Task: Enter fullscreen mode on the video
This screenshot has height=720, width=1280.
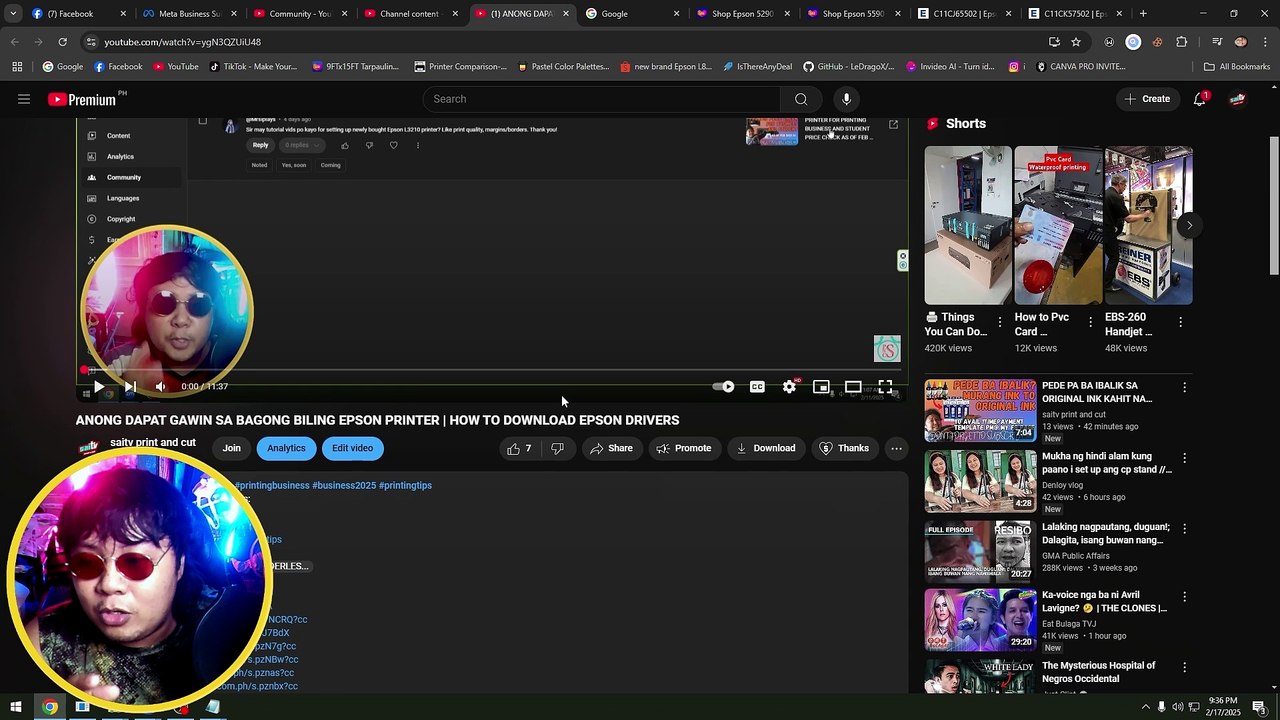Action: pos(885,387)
